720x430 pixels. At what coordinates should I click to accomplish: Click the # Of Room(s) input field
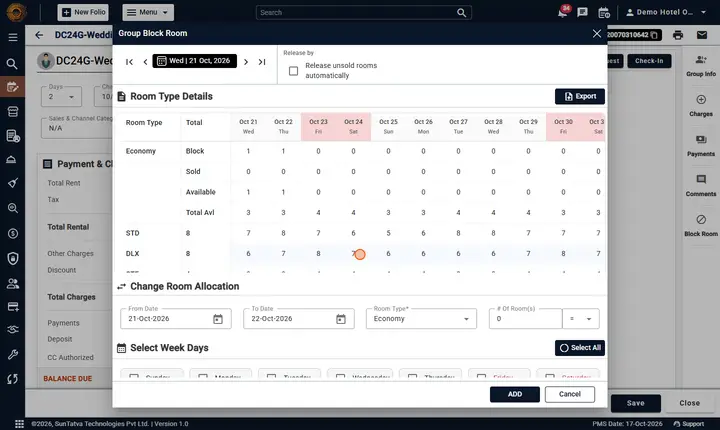click(x=526, y=319)
